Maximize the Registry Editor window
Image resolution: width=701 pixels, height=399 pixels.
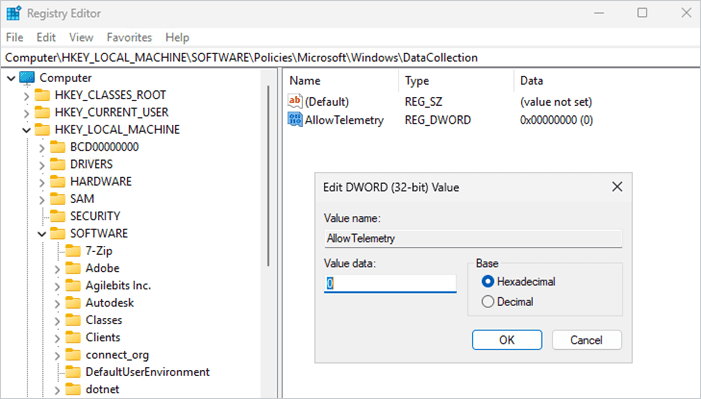click(642, 13)
